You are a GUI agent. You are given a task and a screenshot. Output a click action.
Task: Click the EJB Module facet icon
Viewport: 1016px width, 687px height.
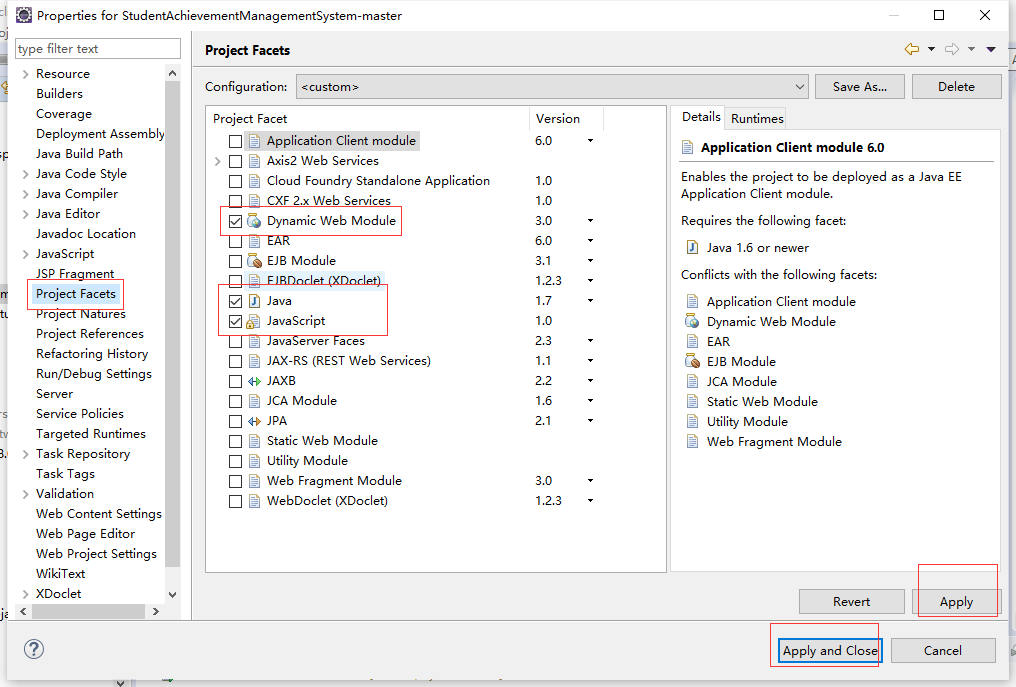[x=255, y=261]
